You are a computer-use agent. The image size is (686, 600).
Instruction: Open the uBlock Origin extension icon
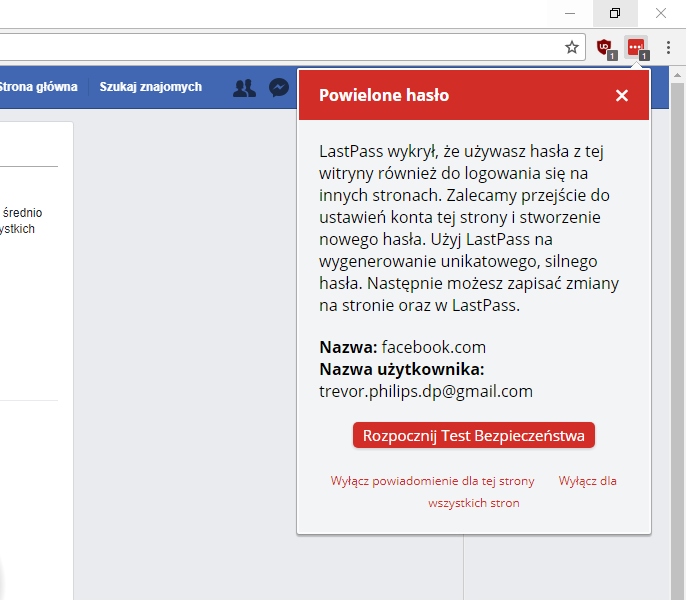pos(606,48)
